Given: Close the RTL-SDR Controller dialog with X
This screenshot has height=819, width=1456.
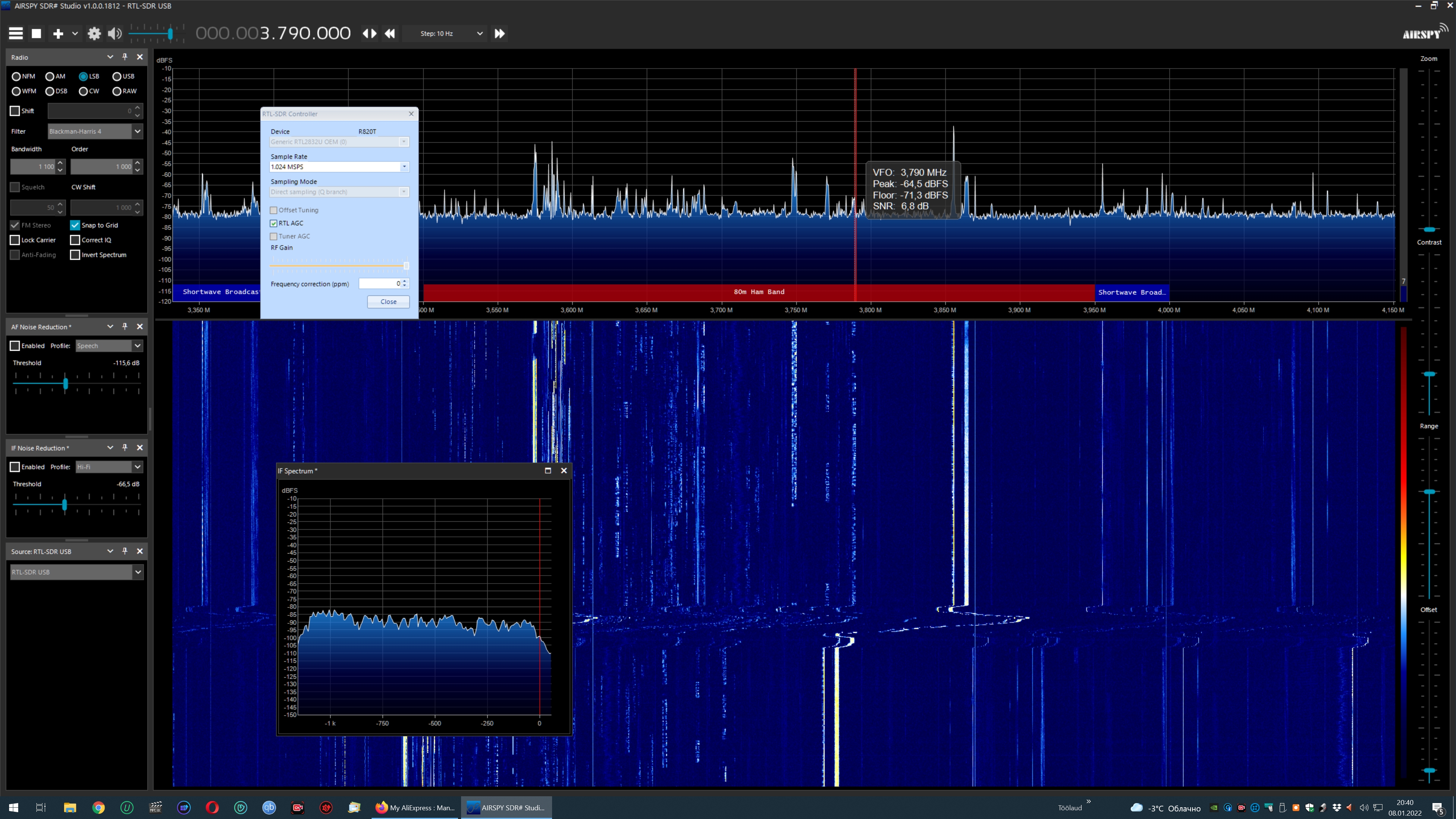Looking at the screenshot, I should point(411,114).
